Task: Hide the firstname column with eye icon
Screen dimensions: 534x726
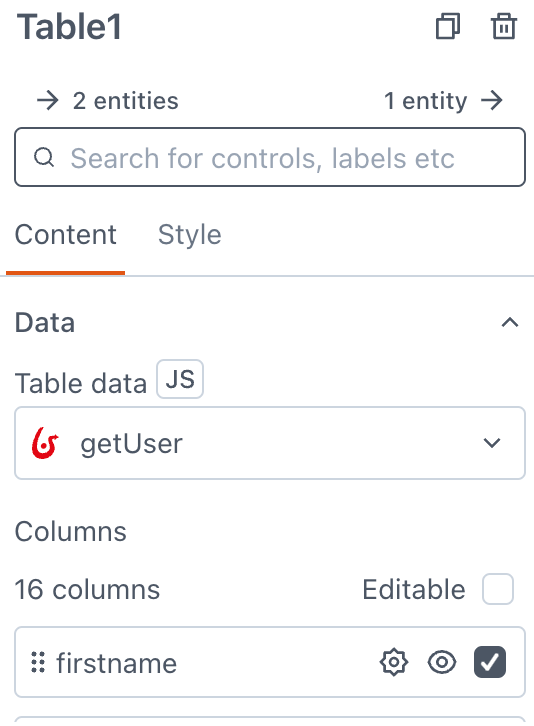Action: coord(442,662)
